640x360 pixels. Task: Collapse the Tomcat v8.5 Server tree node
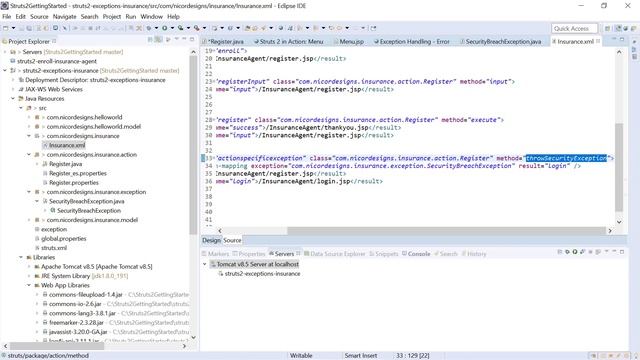click(x=205, y=264)
